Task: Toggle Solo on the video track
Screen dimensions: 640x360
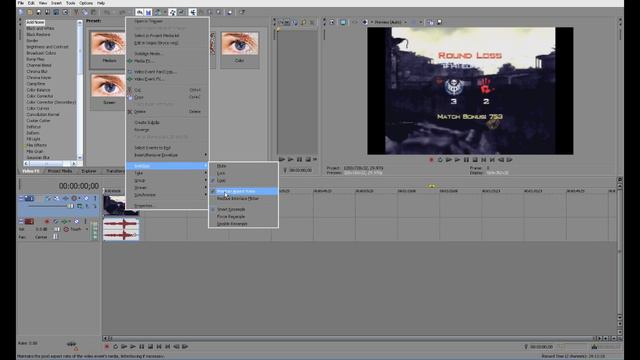Action: point(95,198)
